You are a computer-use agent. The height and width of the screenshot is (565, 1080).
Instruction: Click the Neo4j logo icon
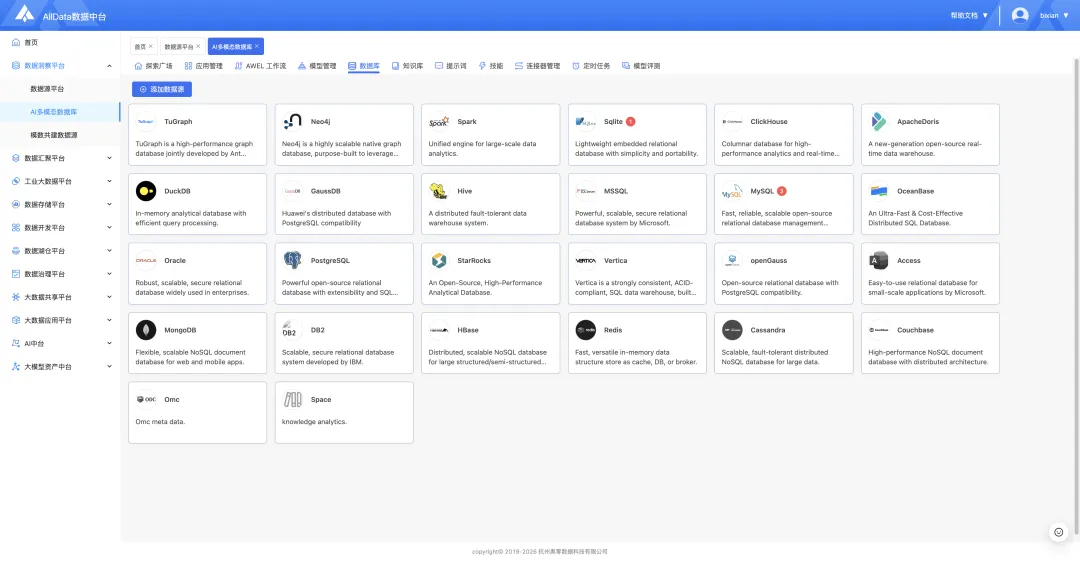292,121
